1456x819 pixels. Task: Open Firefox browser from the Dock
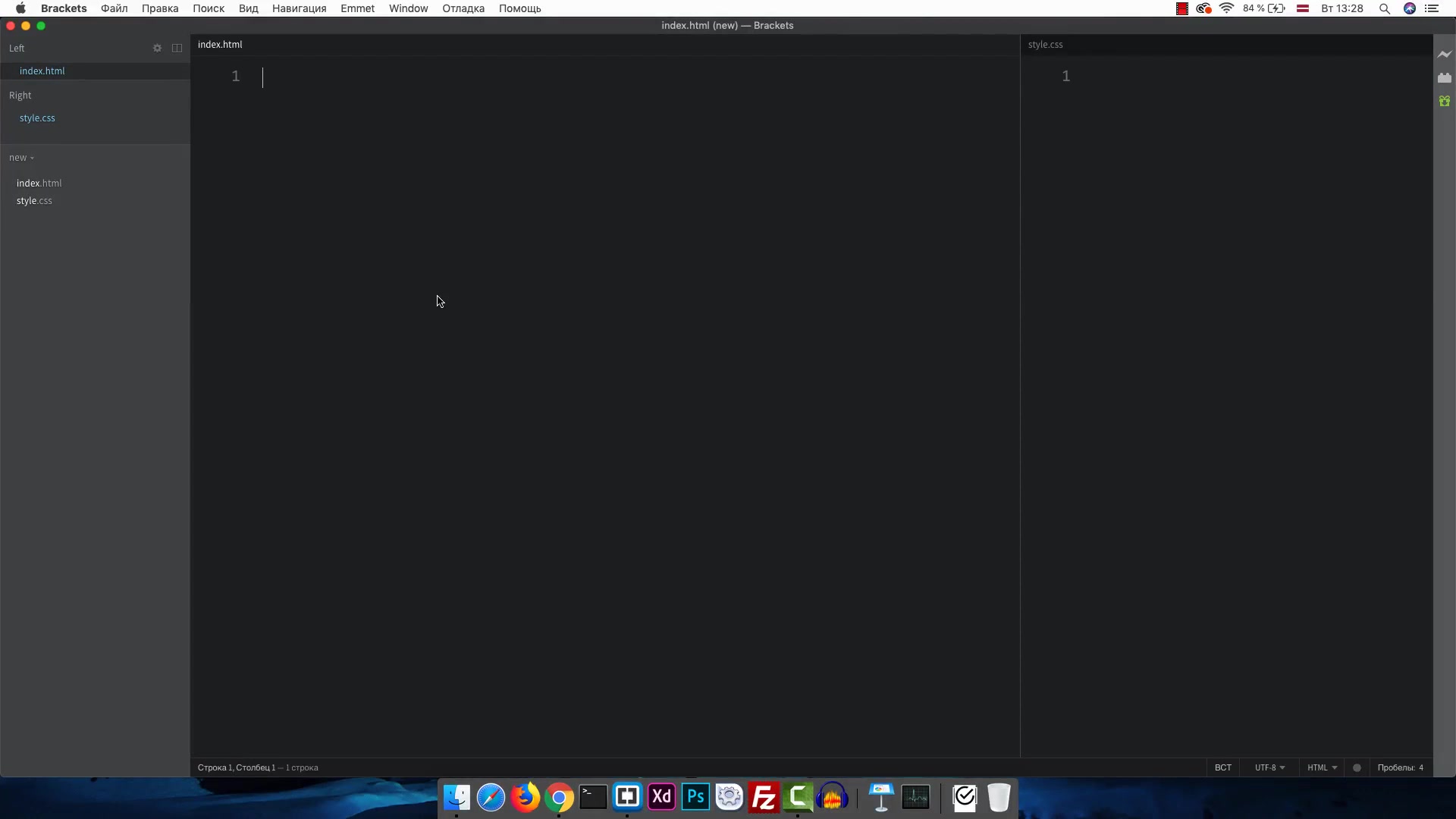pyautogui.click(x=525, y=796)
